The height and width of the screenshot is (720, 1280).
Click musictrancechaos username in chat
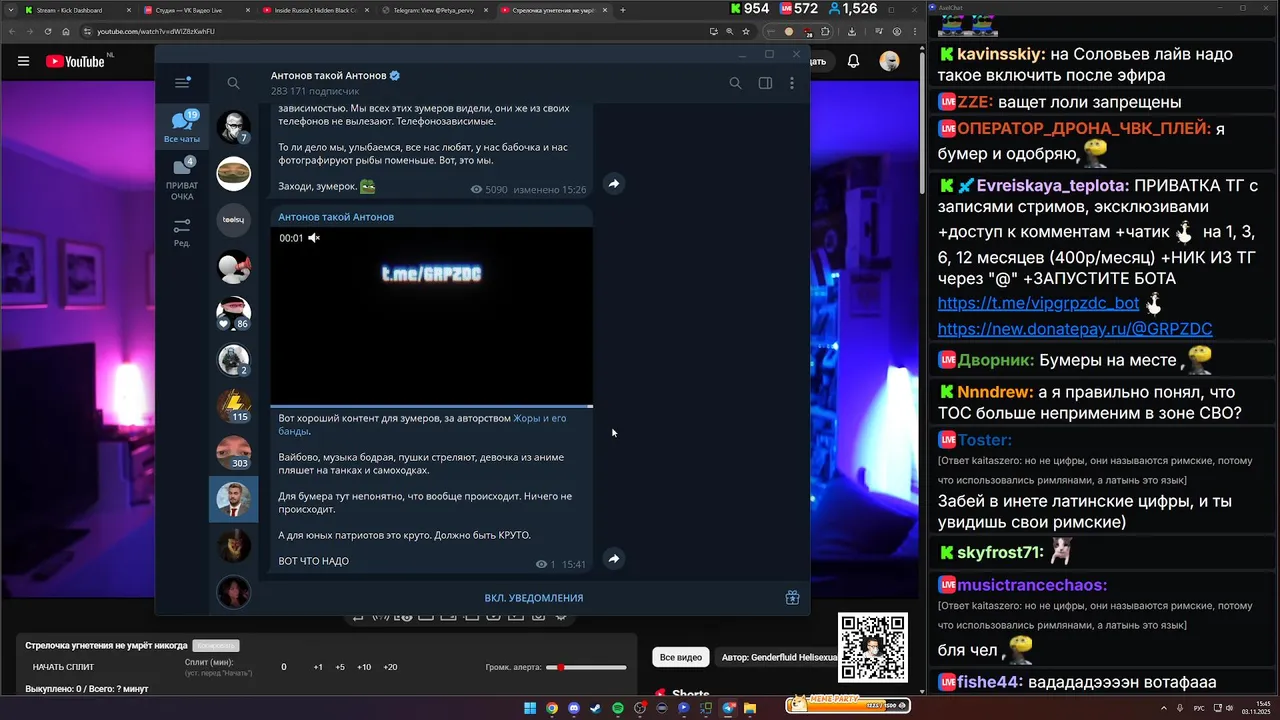tap(1032, 585)
